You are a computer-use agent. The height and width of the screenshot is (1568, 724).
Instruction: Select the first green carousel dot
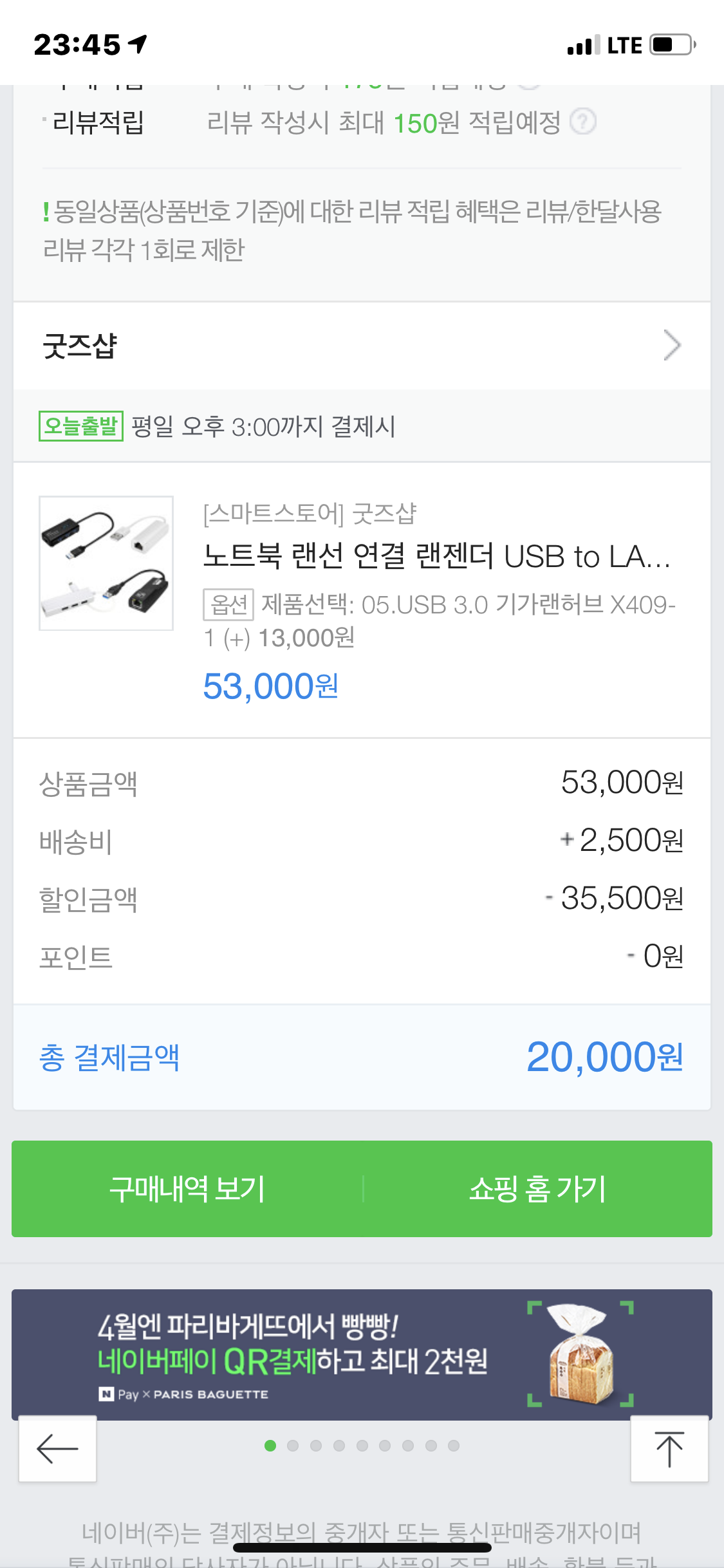pos(270,1446)
